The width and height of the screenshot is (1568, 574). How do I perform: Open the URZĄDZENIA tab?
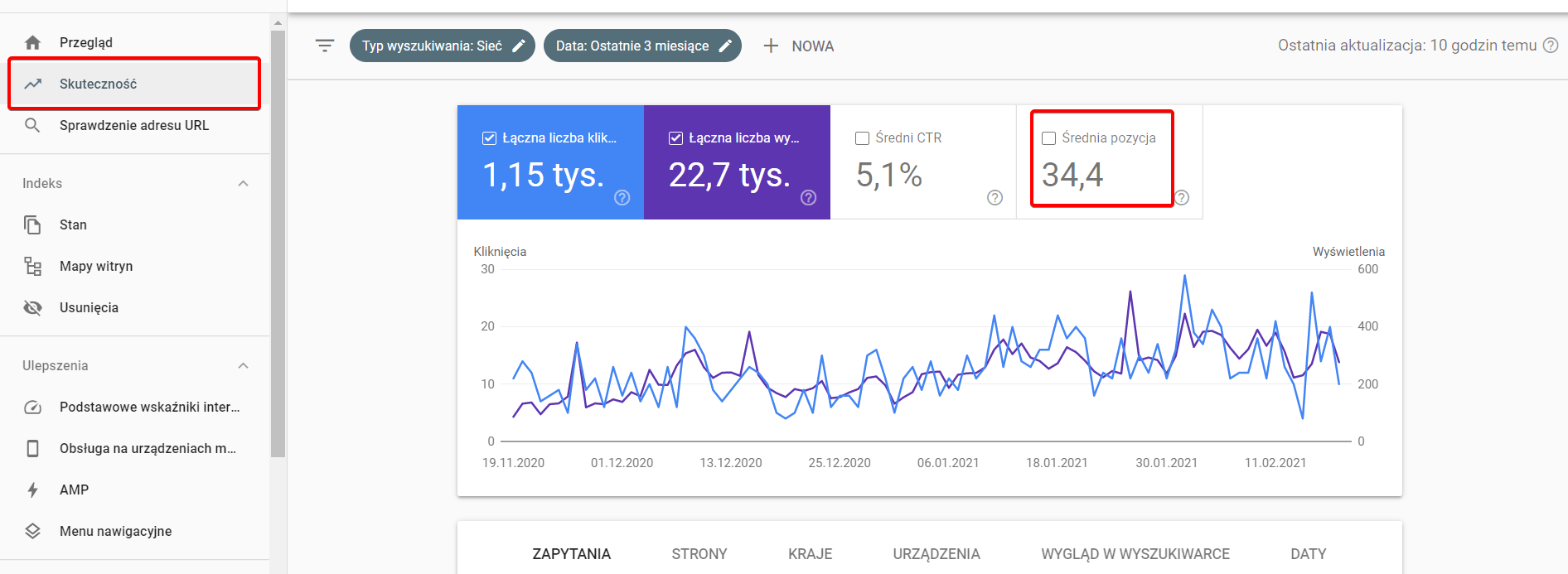click(x=936, y=553)
